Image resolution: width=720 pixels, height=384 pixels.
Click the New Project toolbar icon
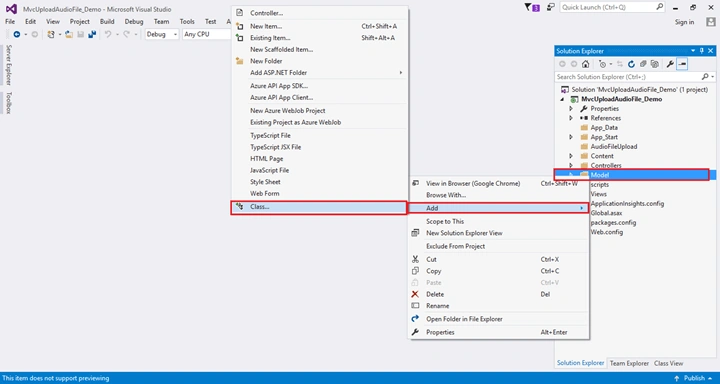pyautogui.click(x=51, y=34)
